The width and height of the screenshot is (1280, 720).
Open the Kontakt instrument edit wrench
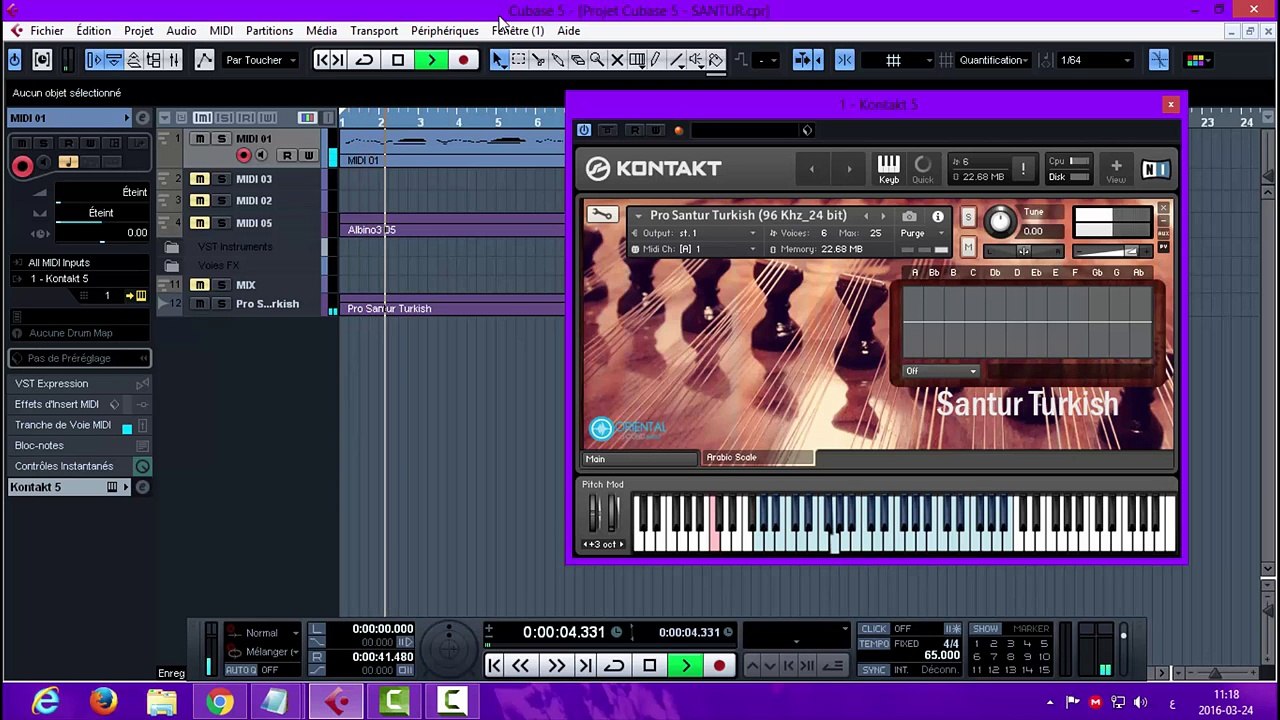coord(601,214)
